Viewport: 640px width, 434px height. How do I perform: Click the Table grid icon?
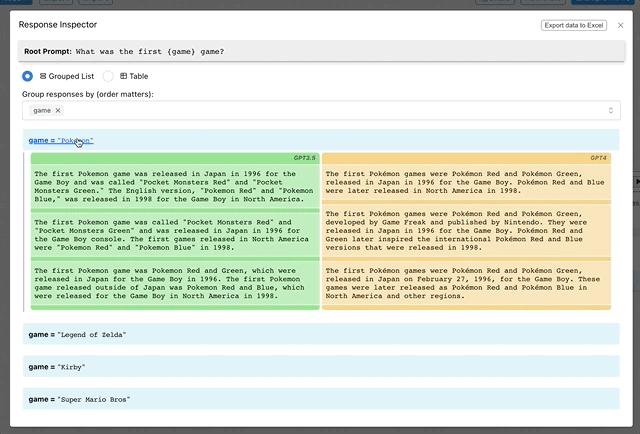pyautogui.click(x=123, y=76)
